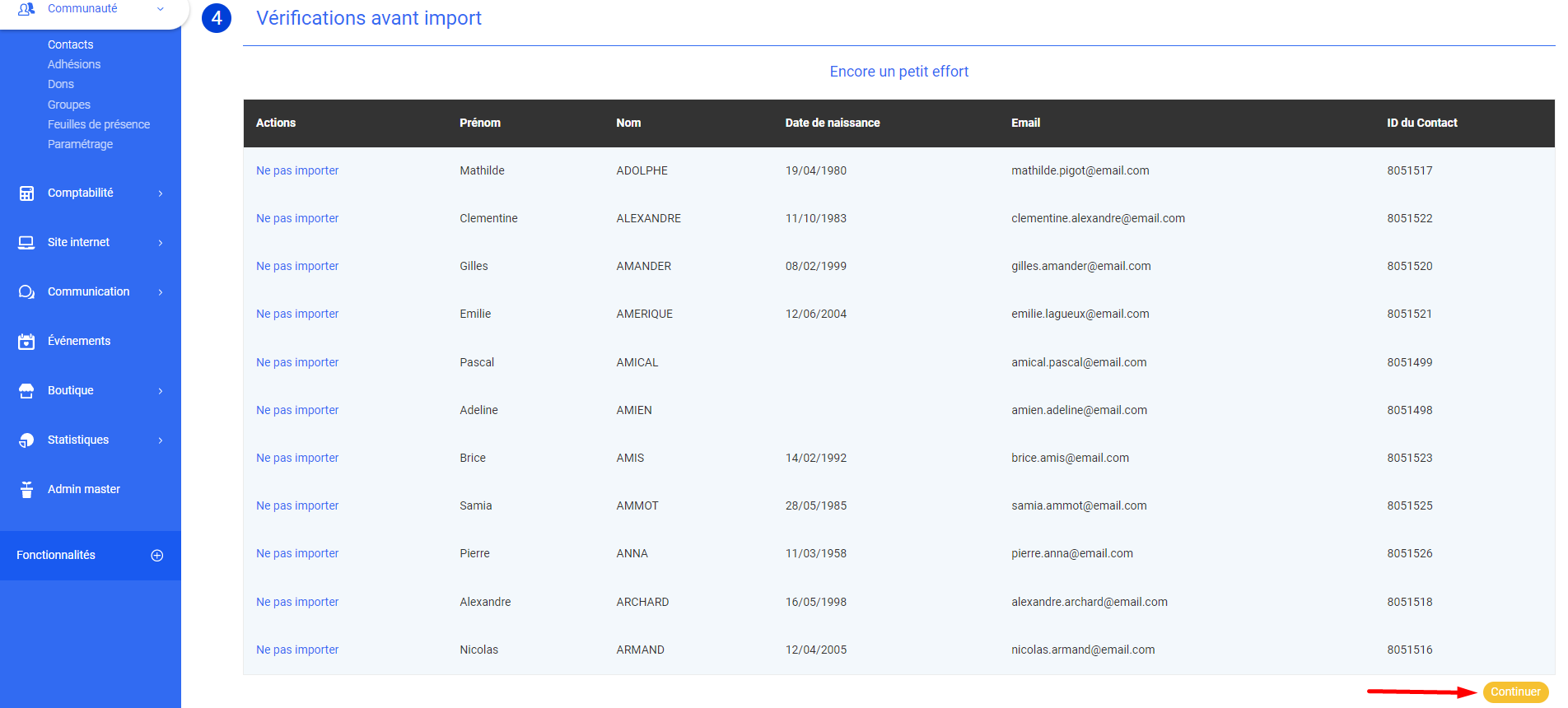Select email mathilde.pigot@email.com
This screenshot has width=1568, height=708.
(1080, 170)
